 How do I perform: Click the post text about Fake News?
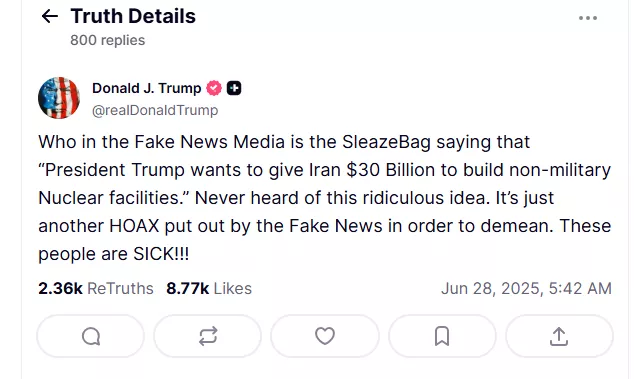[324, 198]
